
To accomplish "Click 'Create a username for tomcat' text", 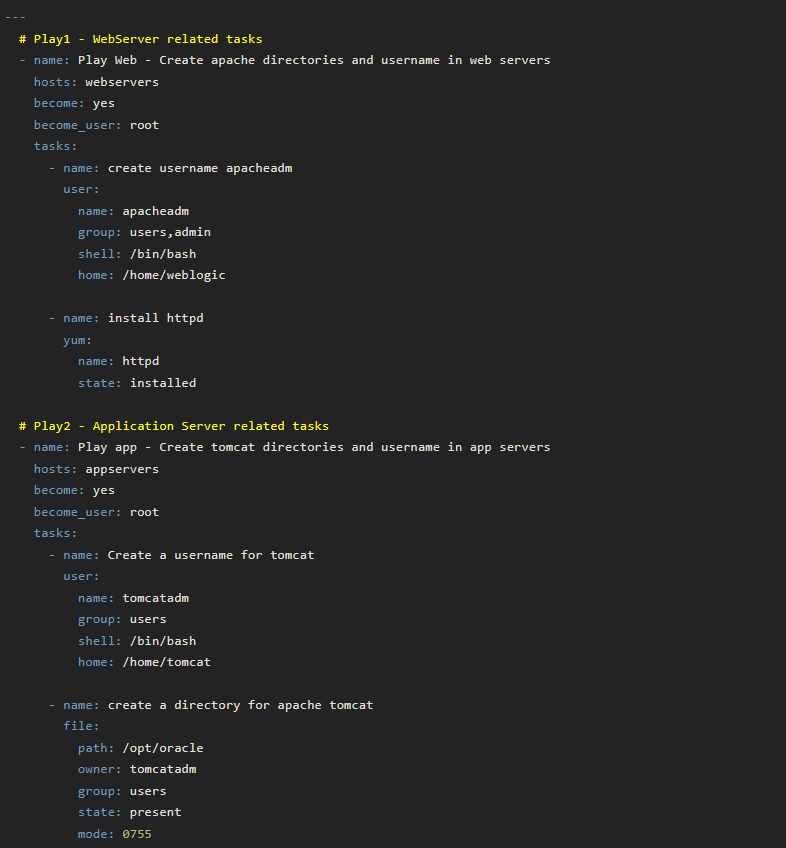I will pyautogui.click(x=211, y=555).
